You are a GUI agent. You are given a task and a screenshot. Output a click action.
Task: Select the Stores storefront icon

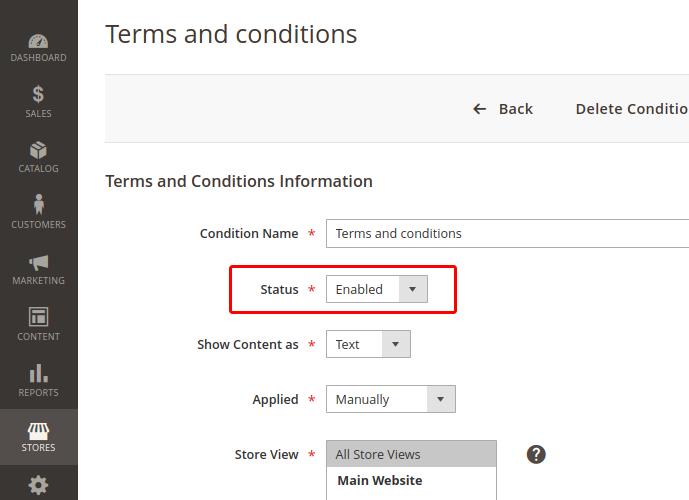point(38,431)
